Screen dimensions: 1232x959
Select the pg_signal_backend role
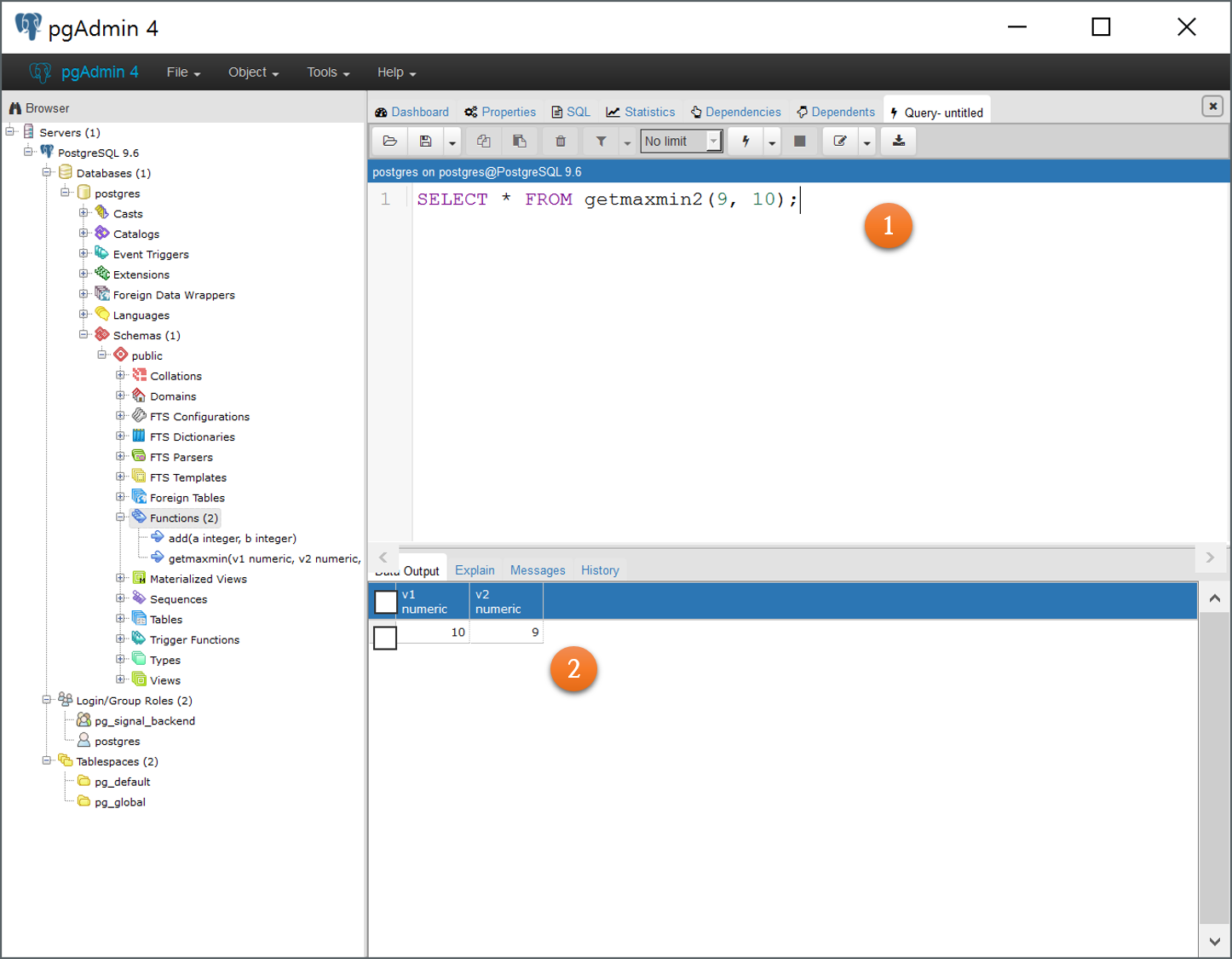pos(145,720)
